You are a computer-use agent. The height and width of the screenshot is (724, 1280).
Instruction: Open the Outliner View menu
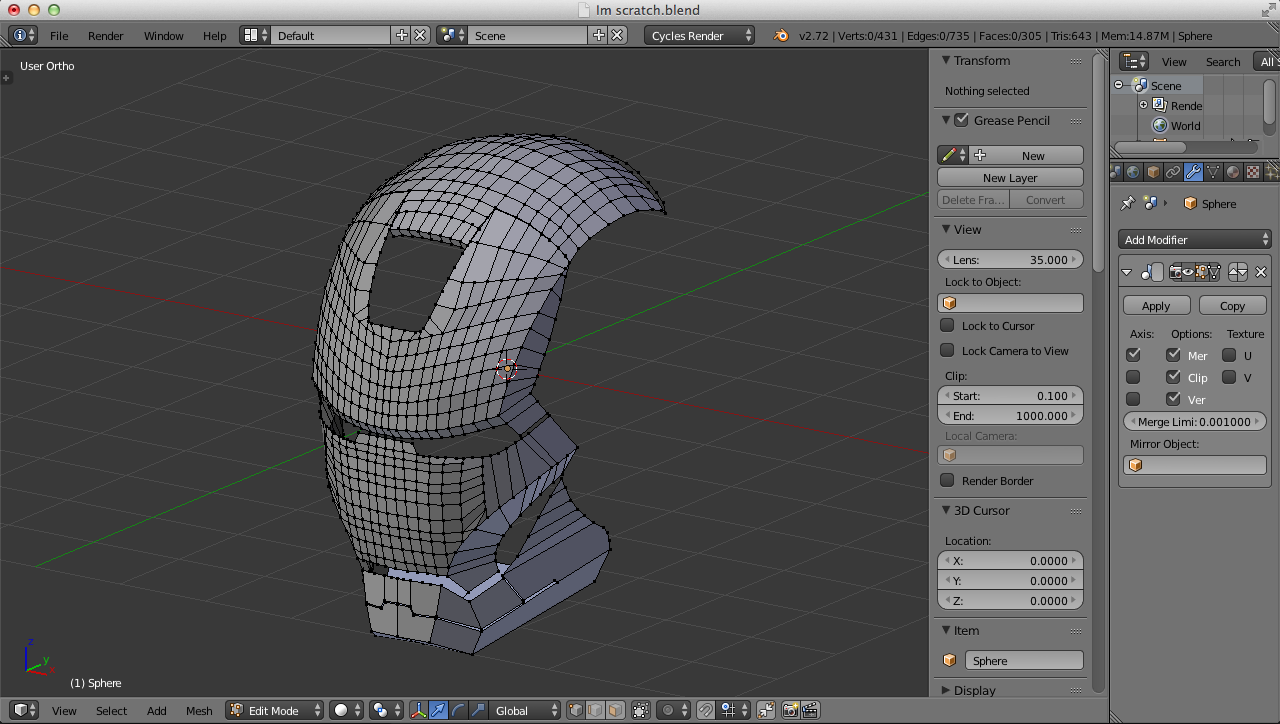(x=1174, y=61)
